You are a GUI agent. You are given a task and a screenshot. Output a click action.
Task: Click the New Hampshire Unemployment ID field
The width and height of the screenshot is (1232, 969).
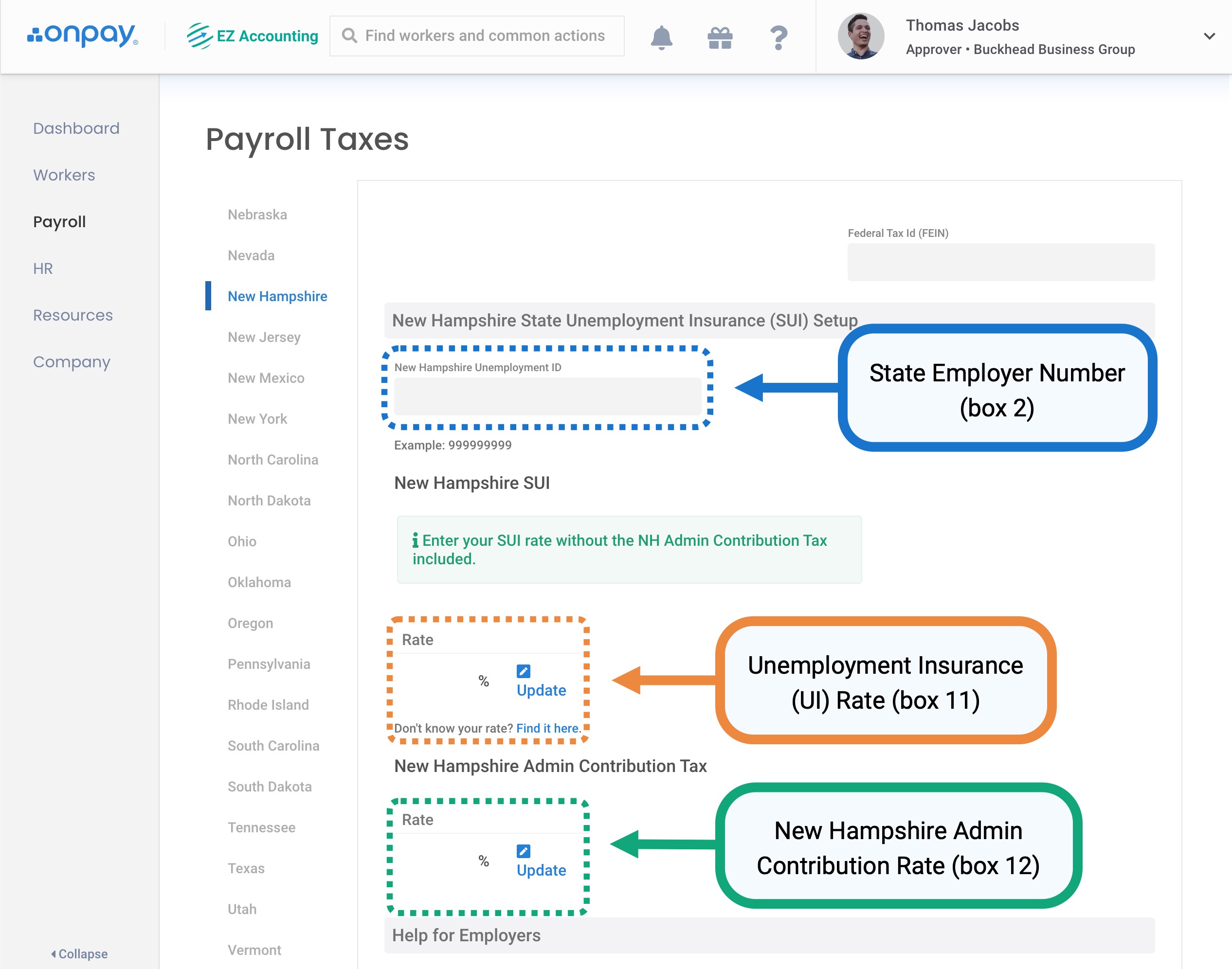coord(547,396)
